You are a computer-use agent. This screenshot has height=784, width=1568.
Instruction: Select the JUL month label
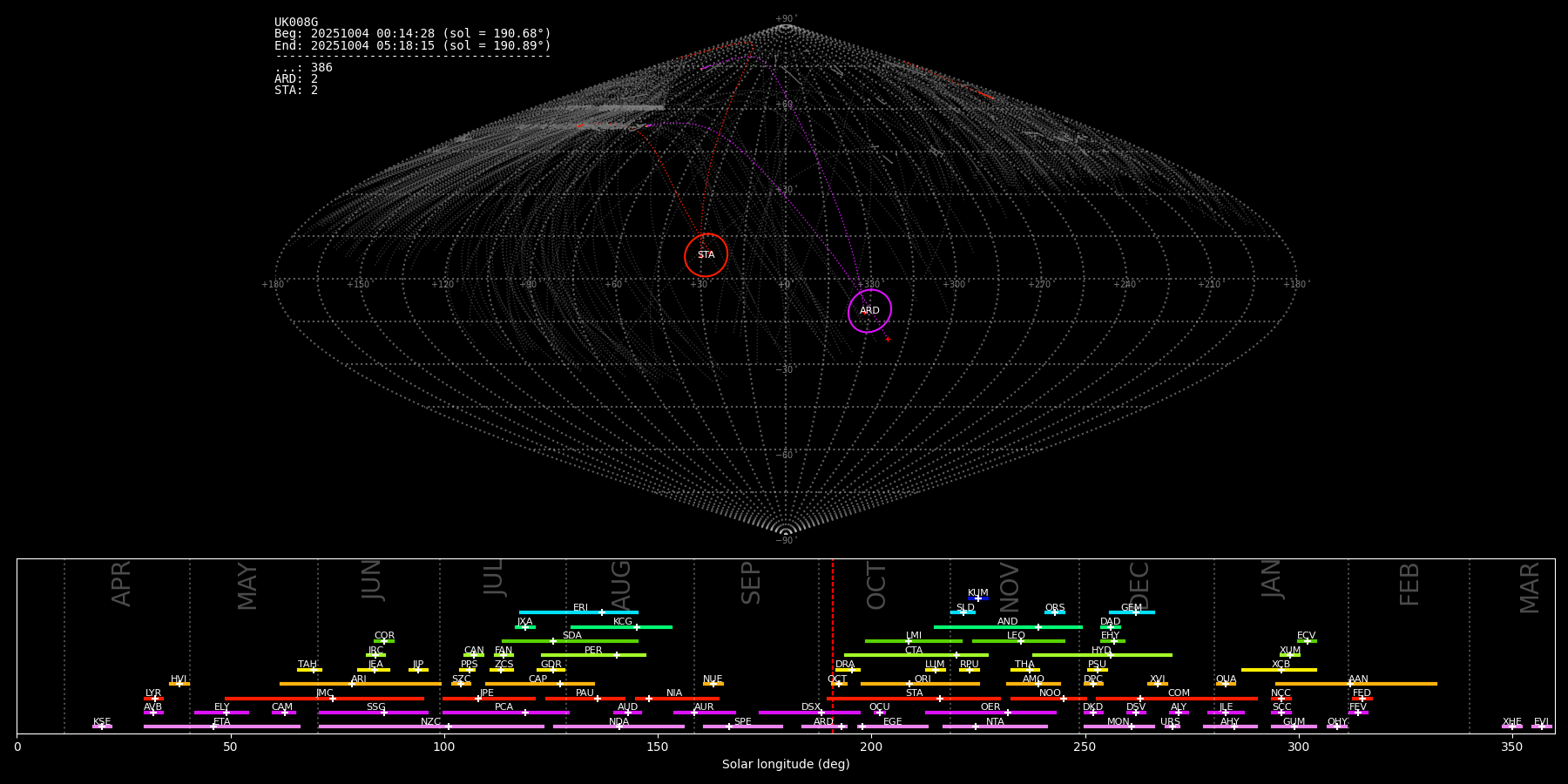pyautogui.click(x=494, y=577)
